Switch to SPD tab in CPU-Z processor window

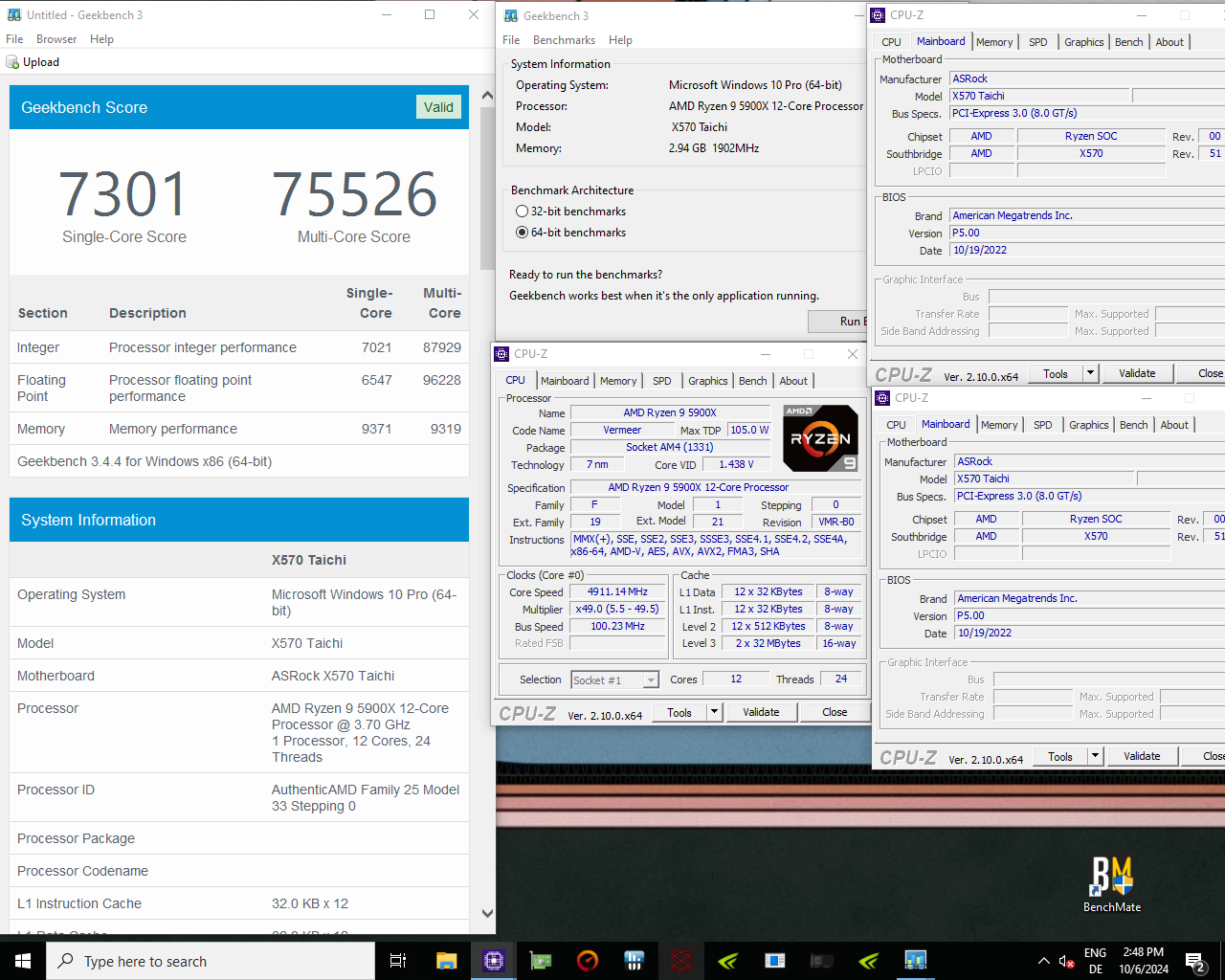(661, 381)
